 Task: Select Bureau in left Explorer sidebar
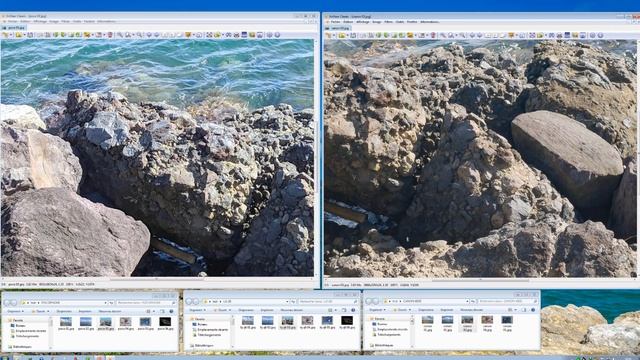[x=18, y=326]
